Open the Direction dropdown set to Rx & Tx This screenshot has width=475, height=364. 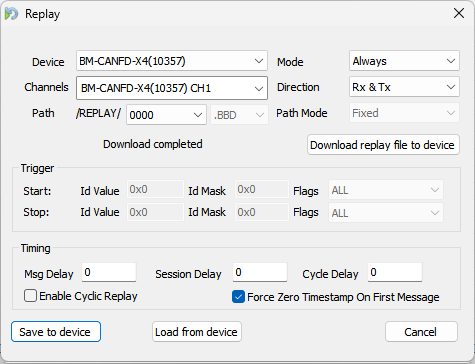pyautogui.click(x=404, y=87)
